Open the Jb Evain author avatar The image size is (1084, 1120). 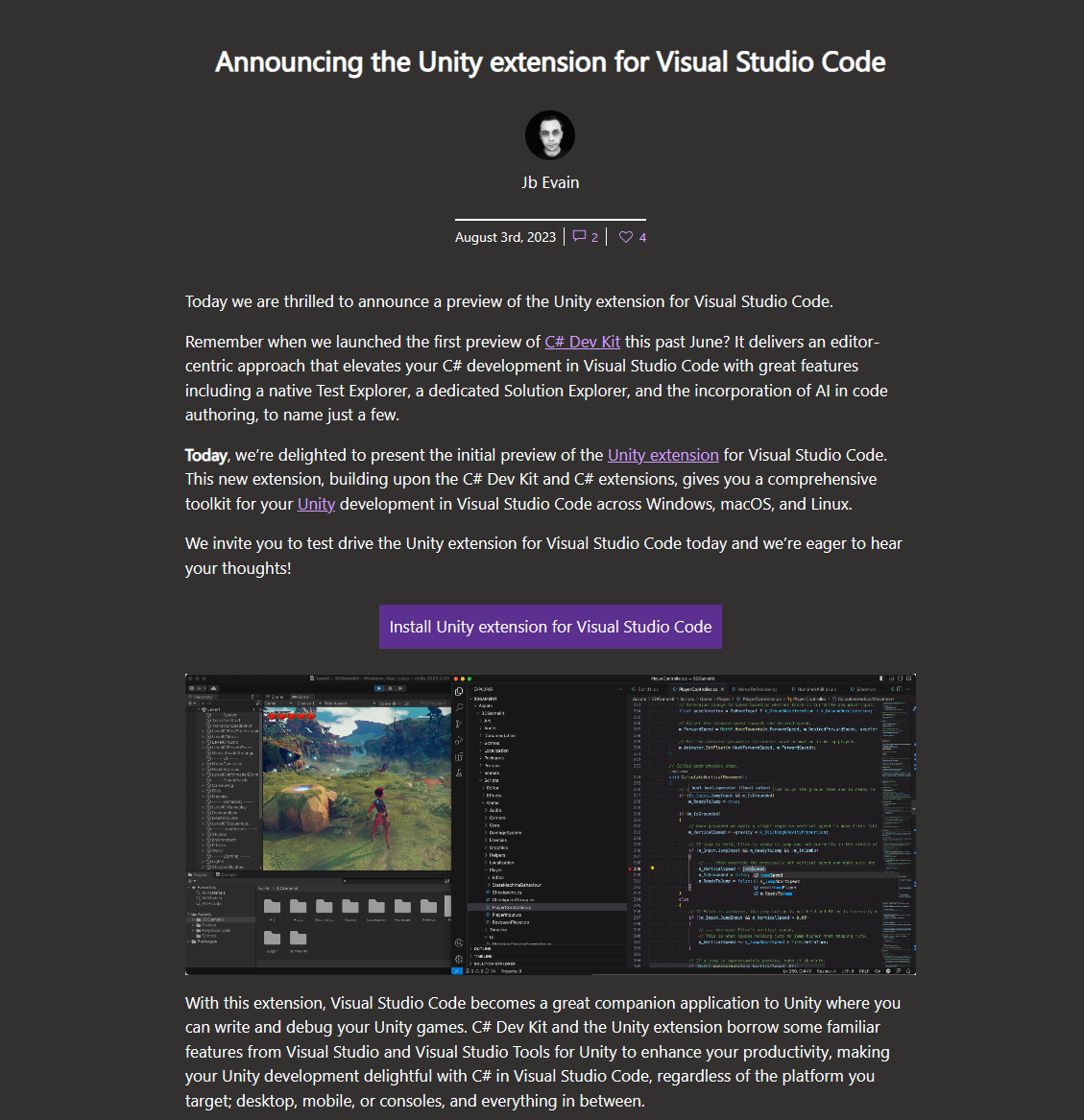(x=550, y=135)
